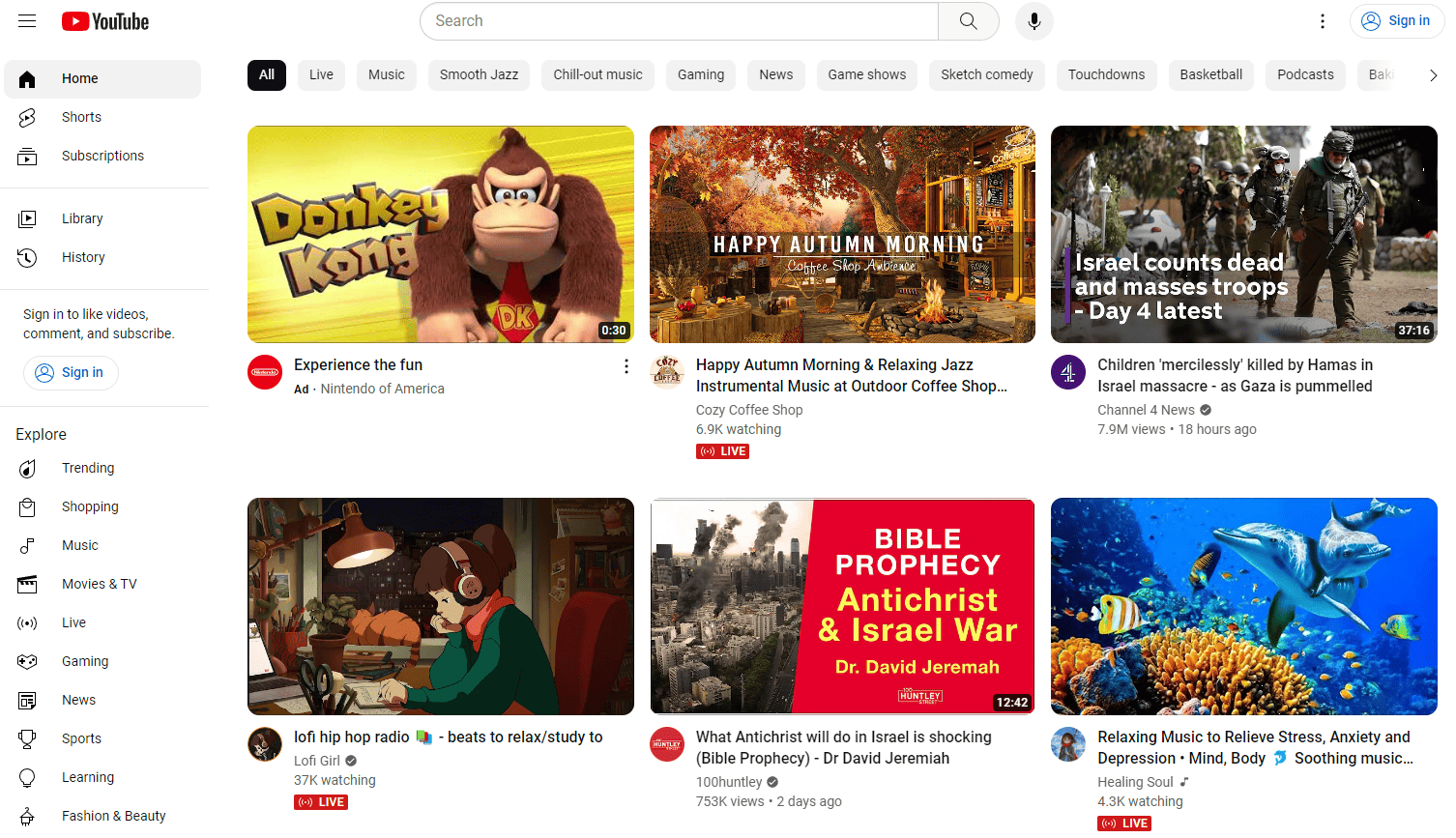Open News under Explore

point(102,700)
